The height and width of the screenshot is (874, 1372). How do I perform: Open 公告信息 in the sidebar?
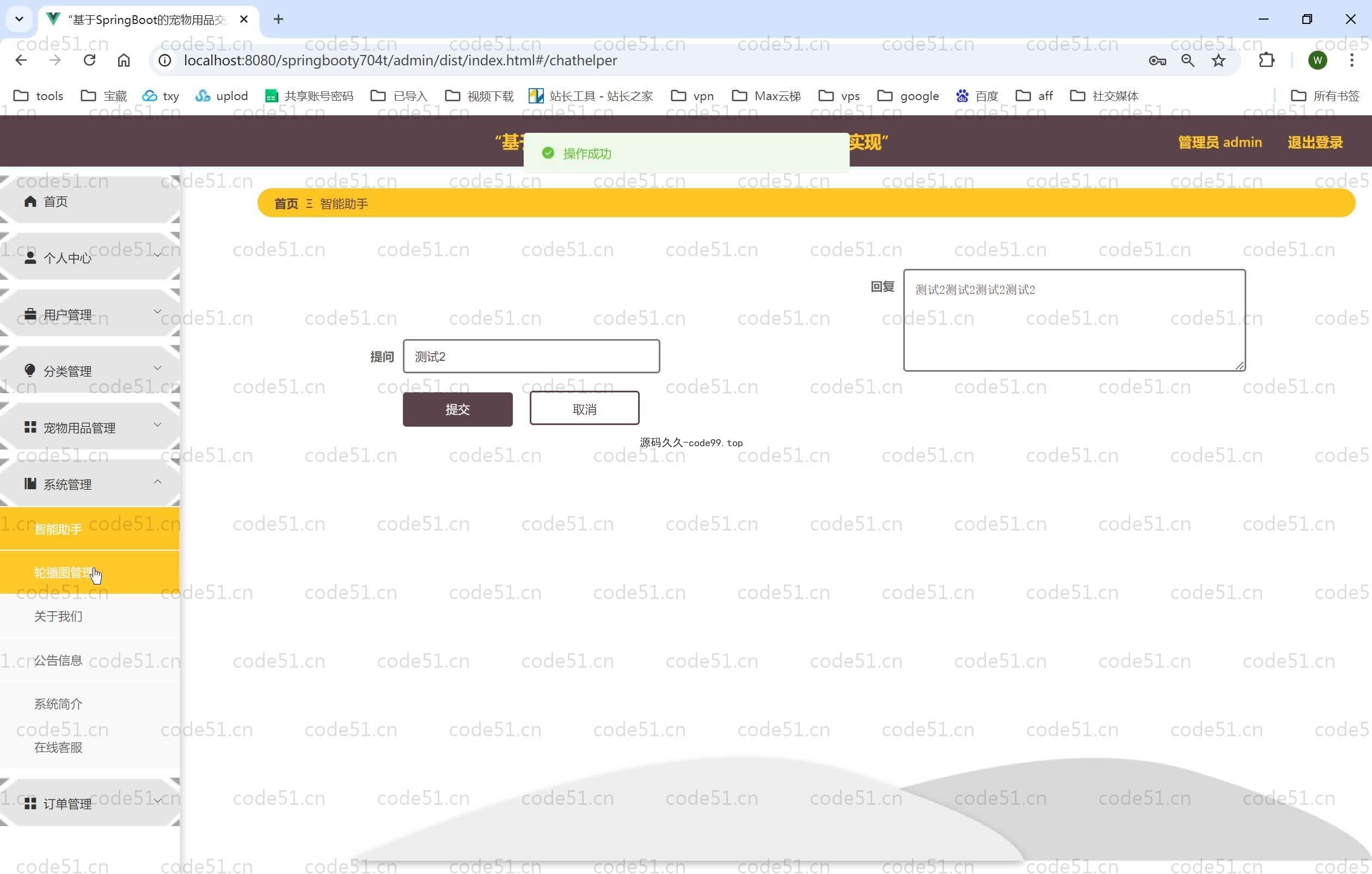click(x=89, y=660)
